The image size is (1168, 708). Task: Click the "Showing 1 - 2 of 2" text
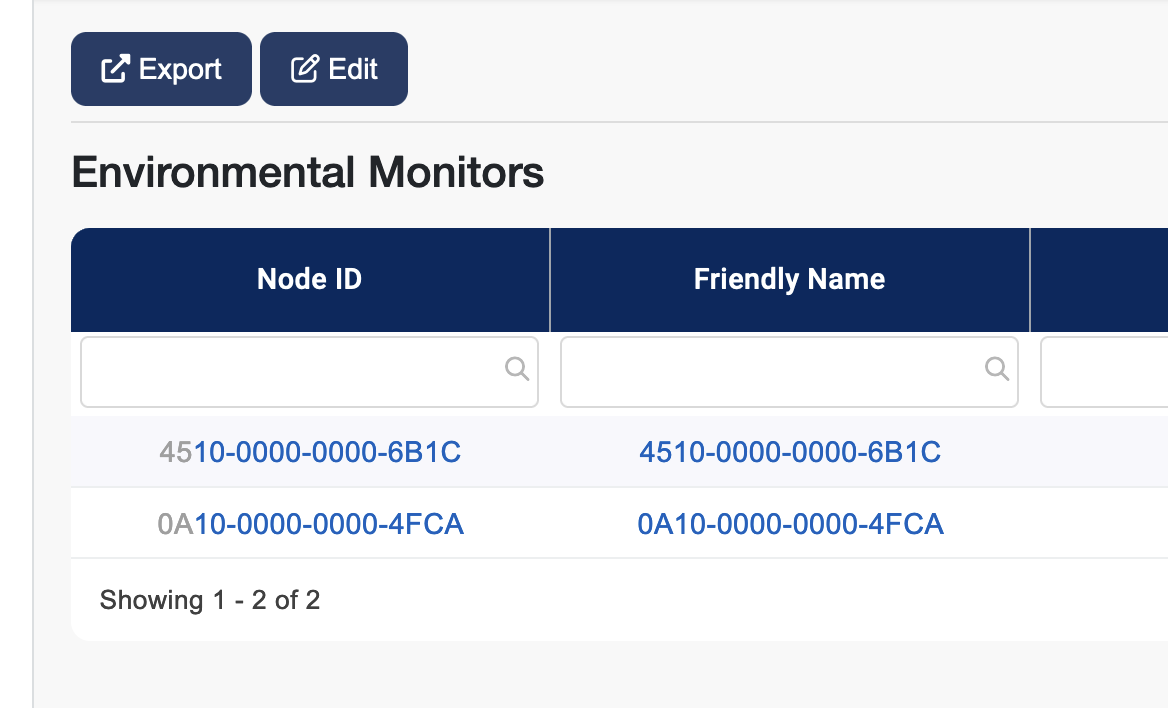coord(210,600)
